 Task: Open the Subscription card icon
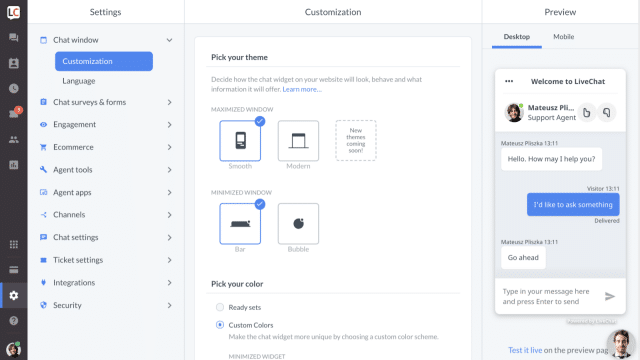[x=13, y=270]
